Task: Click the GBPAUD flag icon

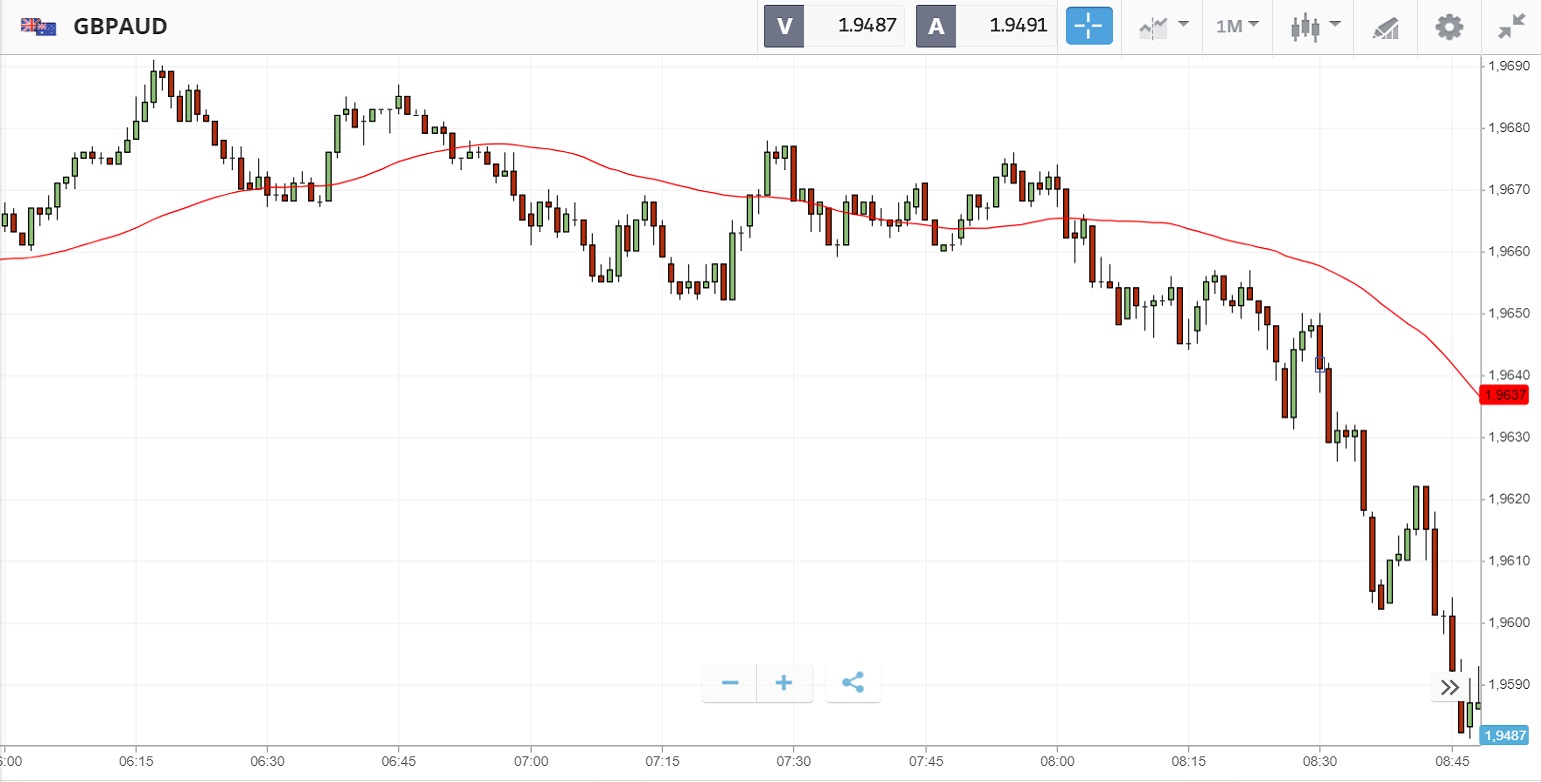Action: pos(39,27)
